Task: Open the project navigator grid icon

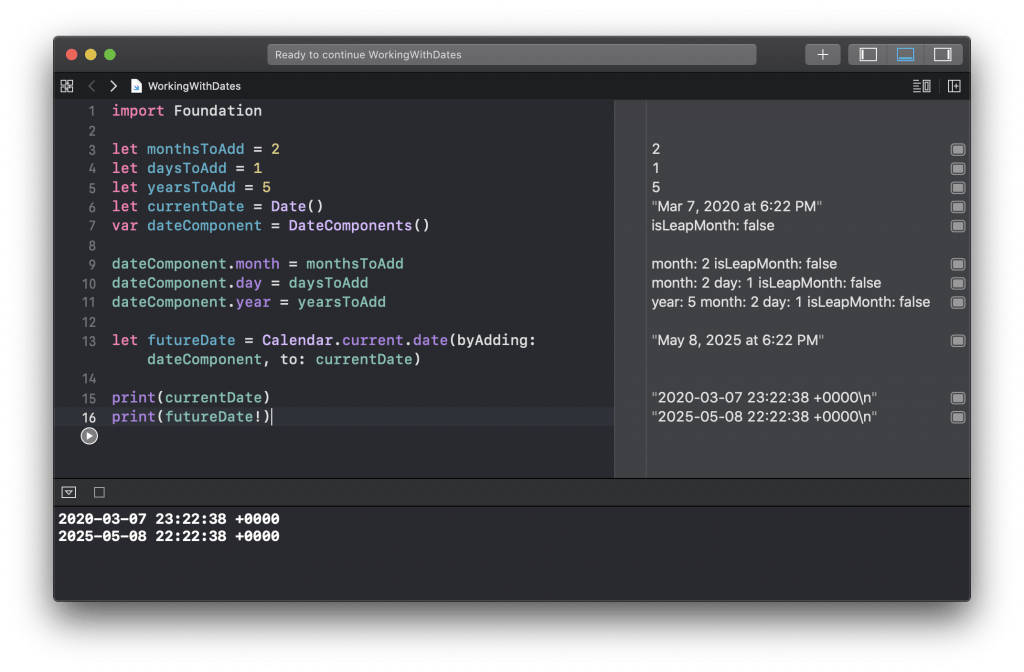Action: (67, 86)
